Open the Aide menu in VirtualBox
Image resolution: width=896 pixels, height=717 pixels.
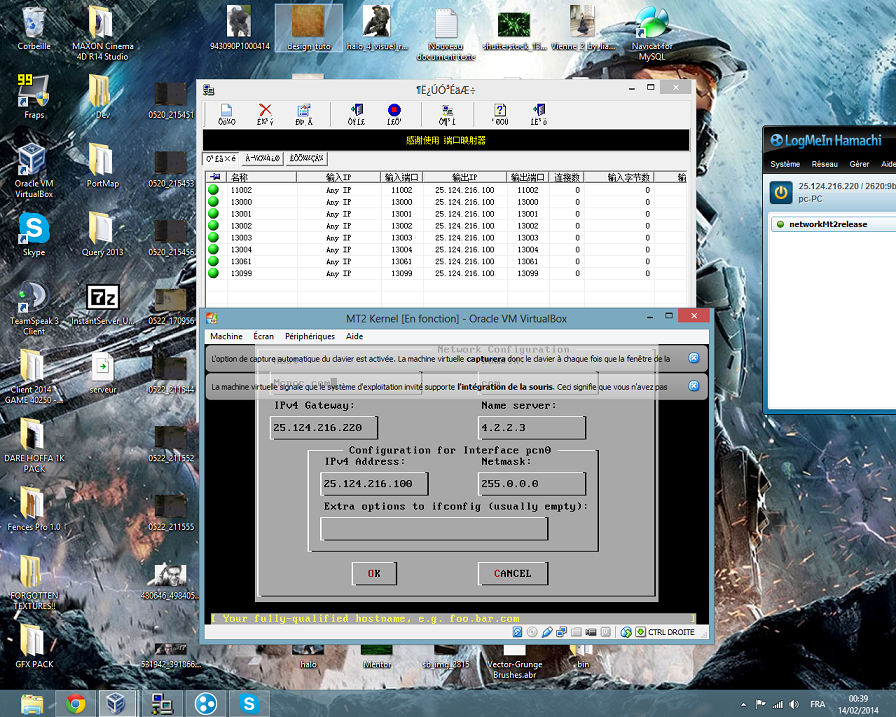(354, 336)
